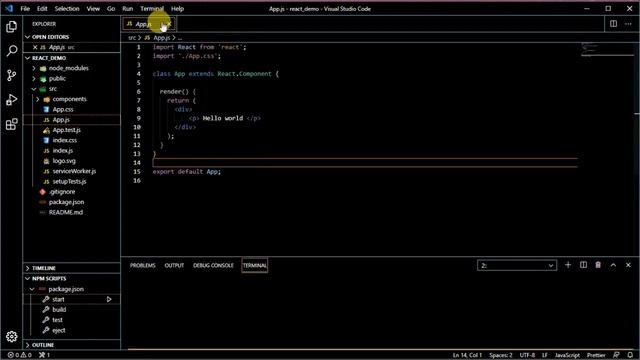Collapse the Open Editors section
640x360 pixels.
(x=28, y=37)
